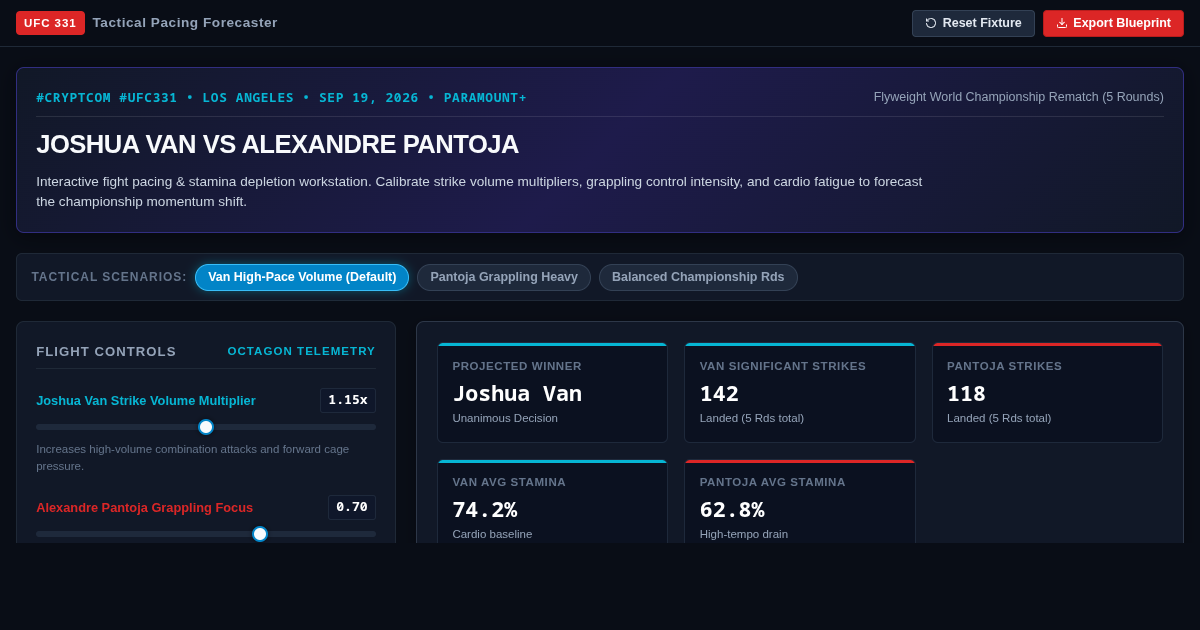
Task: Click the Tactical Pacing Forecaster title
Action: (x=185, y=23)
